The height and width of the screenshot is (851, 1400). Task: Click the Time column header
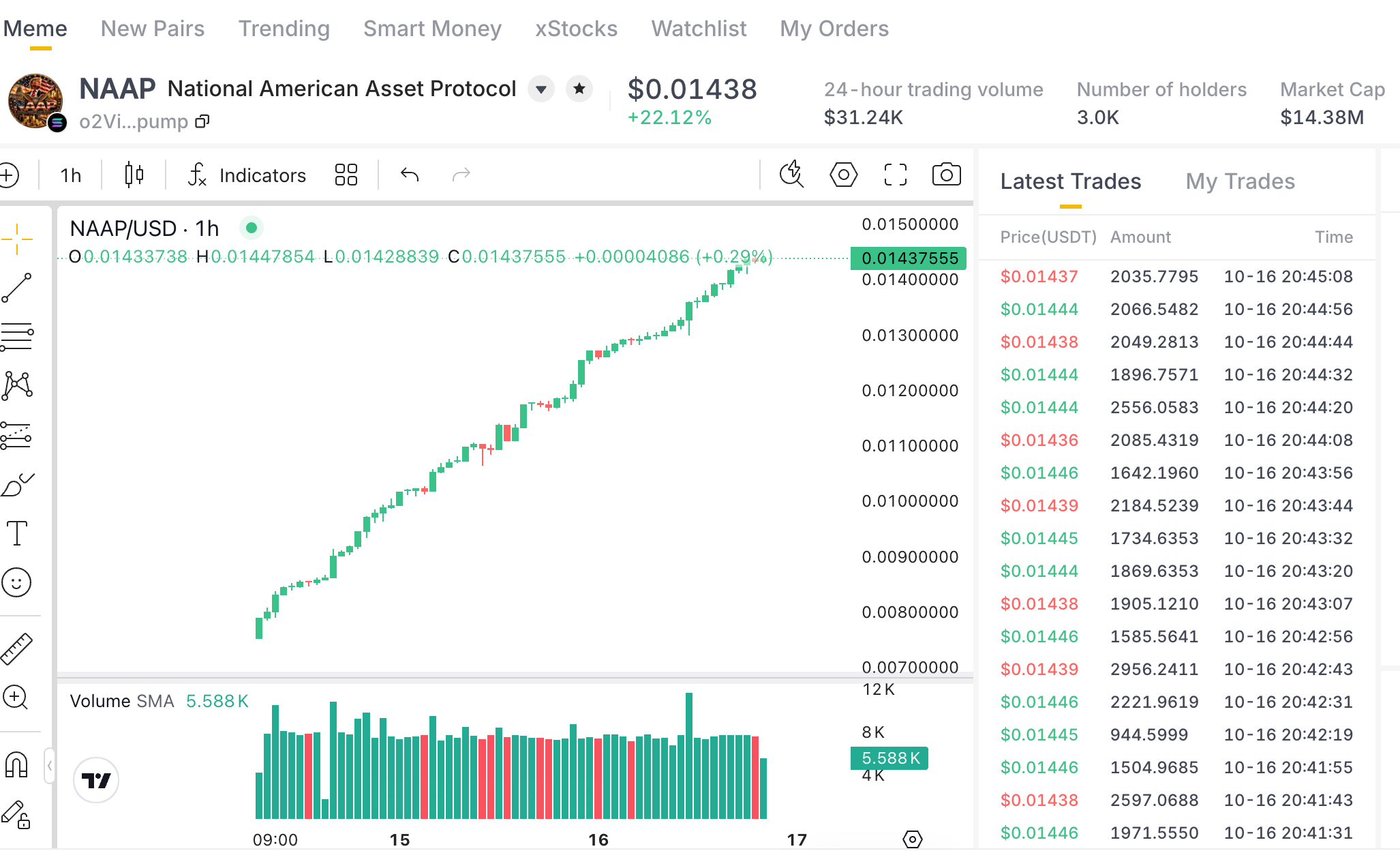1334,237
